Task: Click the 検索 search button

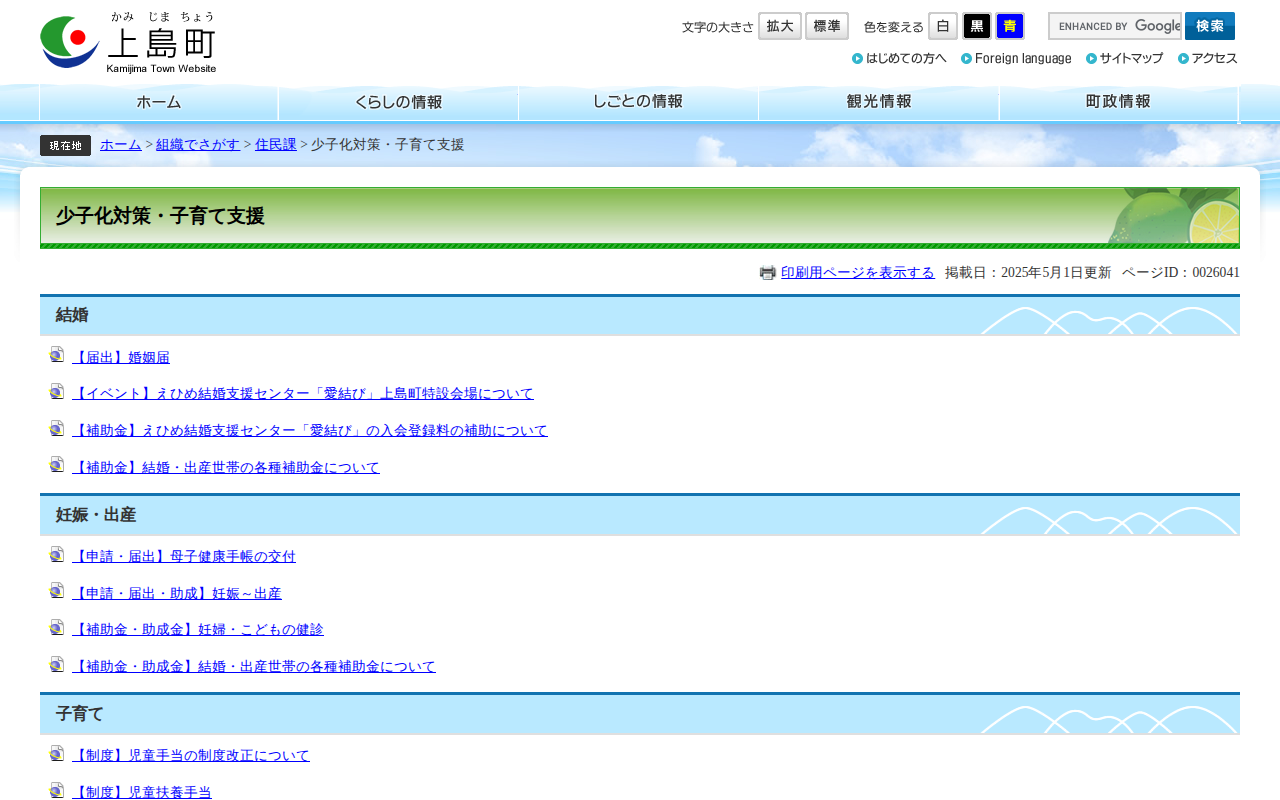Action: 1210,26
